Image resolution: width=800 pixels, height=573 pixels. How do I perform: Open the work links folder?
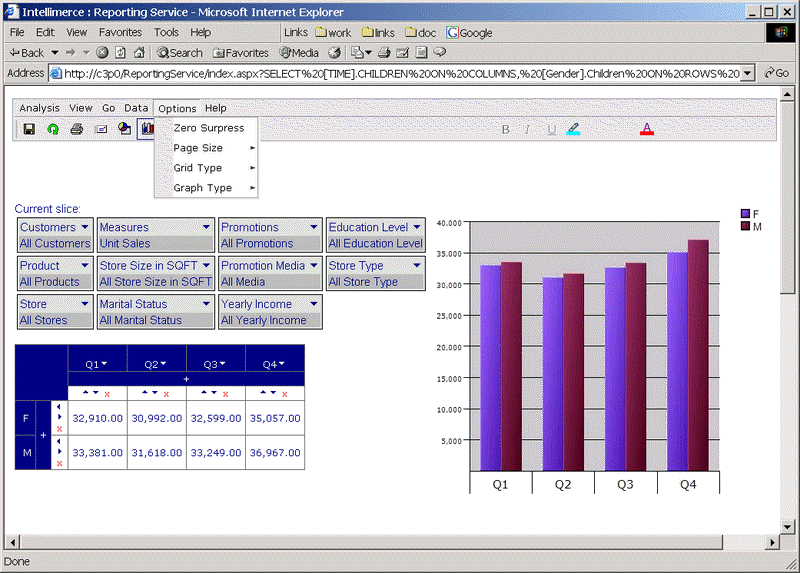[333, 33]
